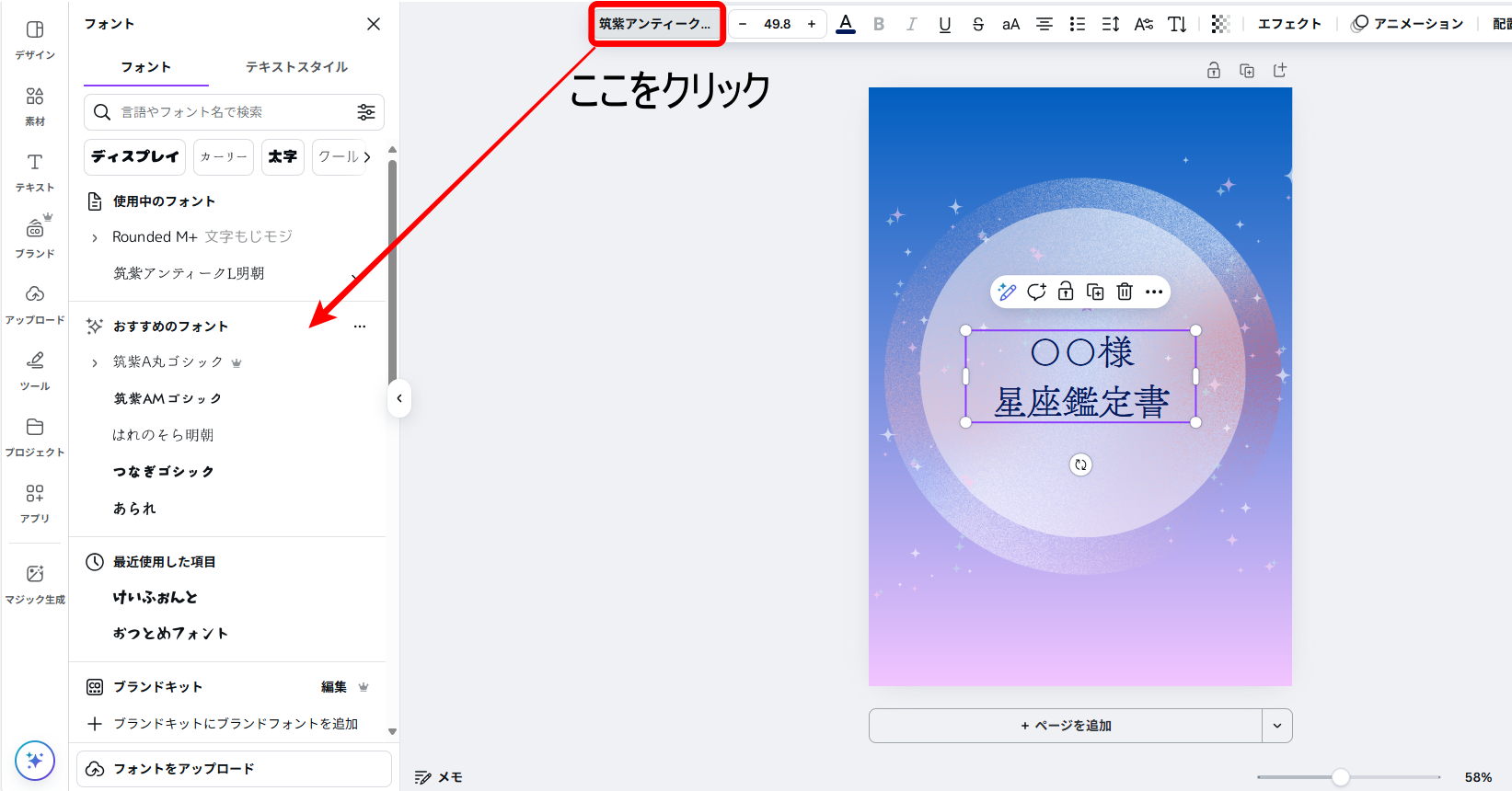Toggle bold formatting

(879, 24)
